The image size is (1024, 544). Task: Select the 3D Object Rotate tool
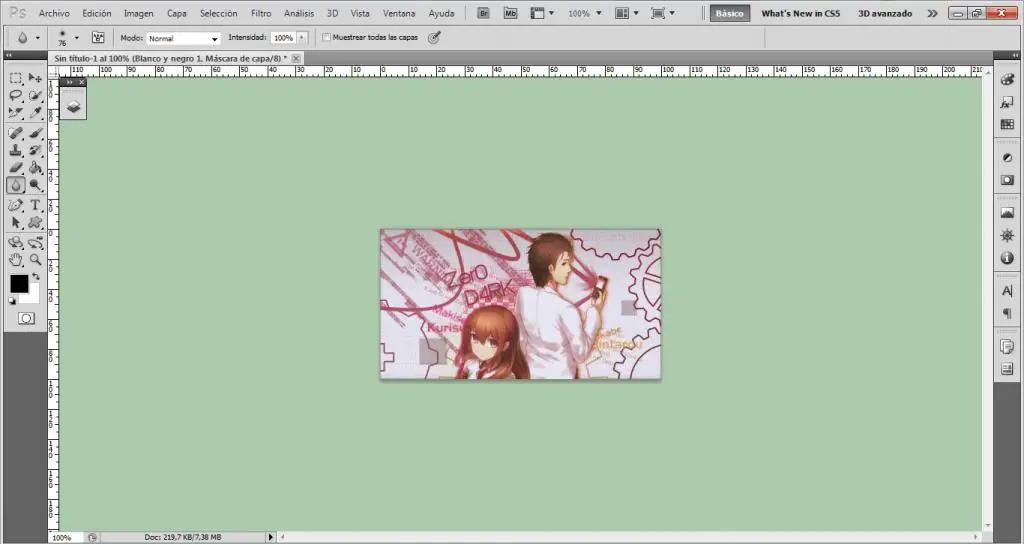pos(16,243)
